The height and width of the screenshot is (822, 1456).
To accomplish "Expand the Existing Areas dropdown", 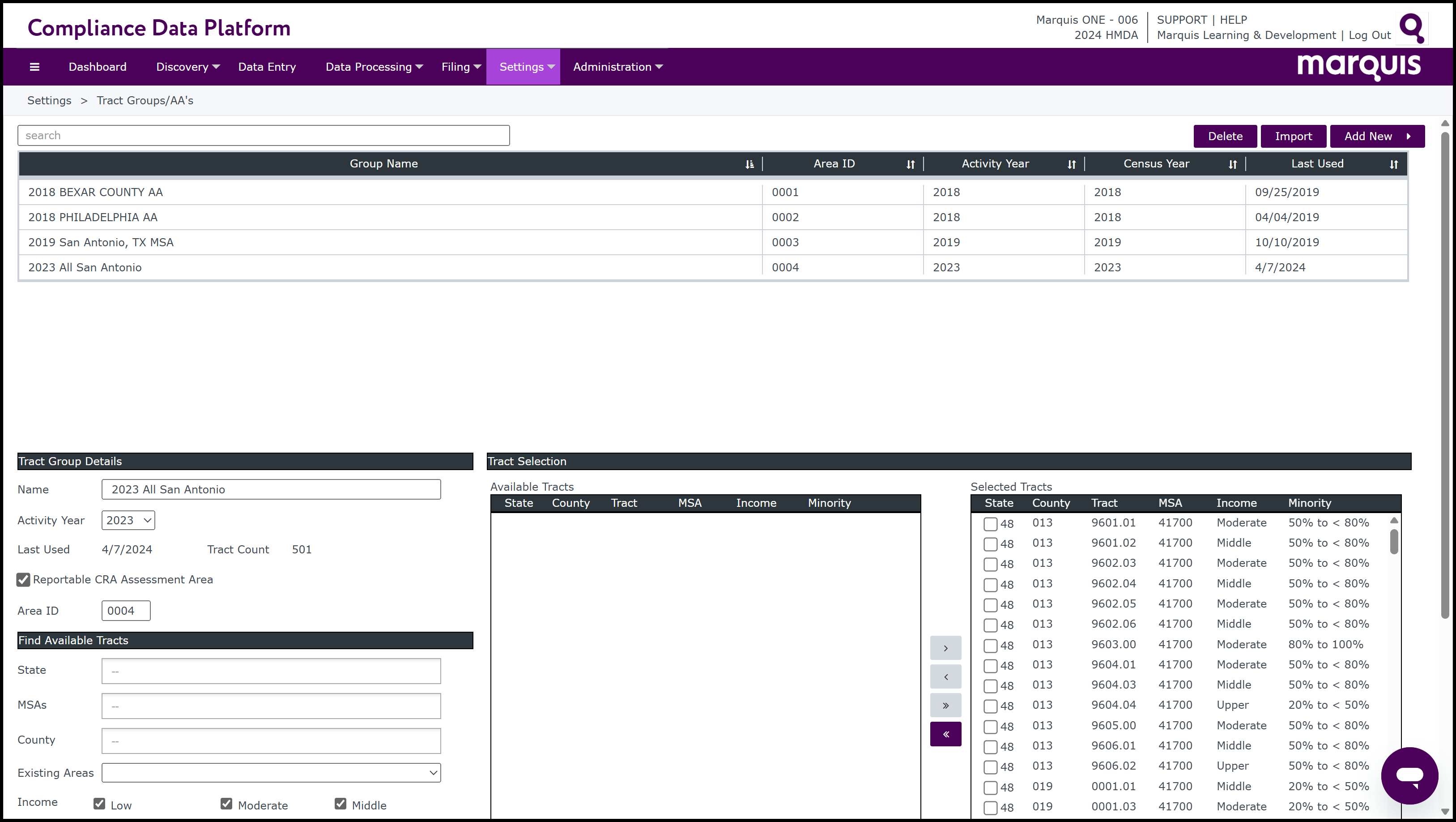I will tap(271, 773).
